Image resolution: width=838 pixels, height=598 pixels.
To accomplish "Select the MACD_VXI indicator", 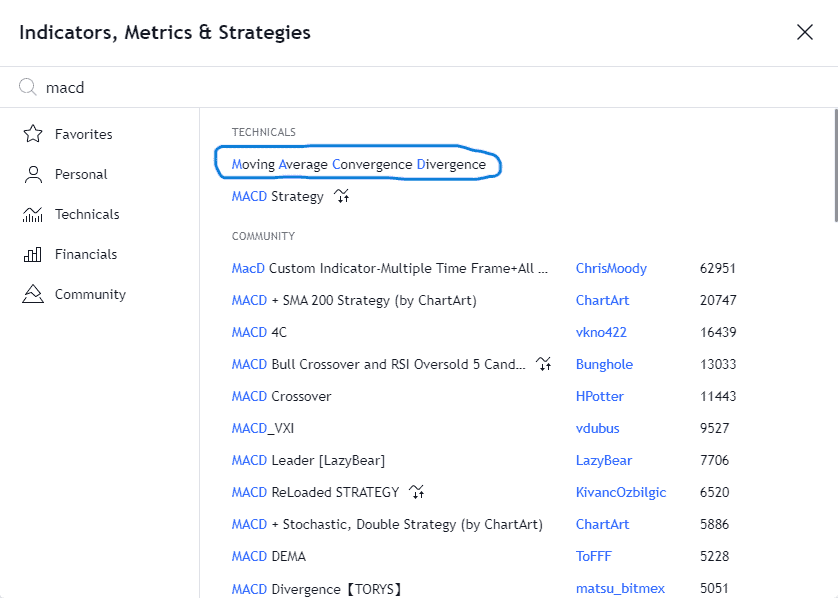I will pos(262,428).
